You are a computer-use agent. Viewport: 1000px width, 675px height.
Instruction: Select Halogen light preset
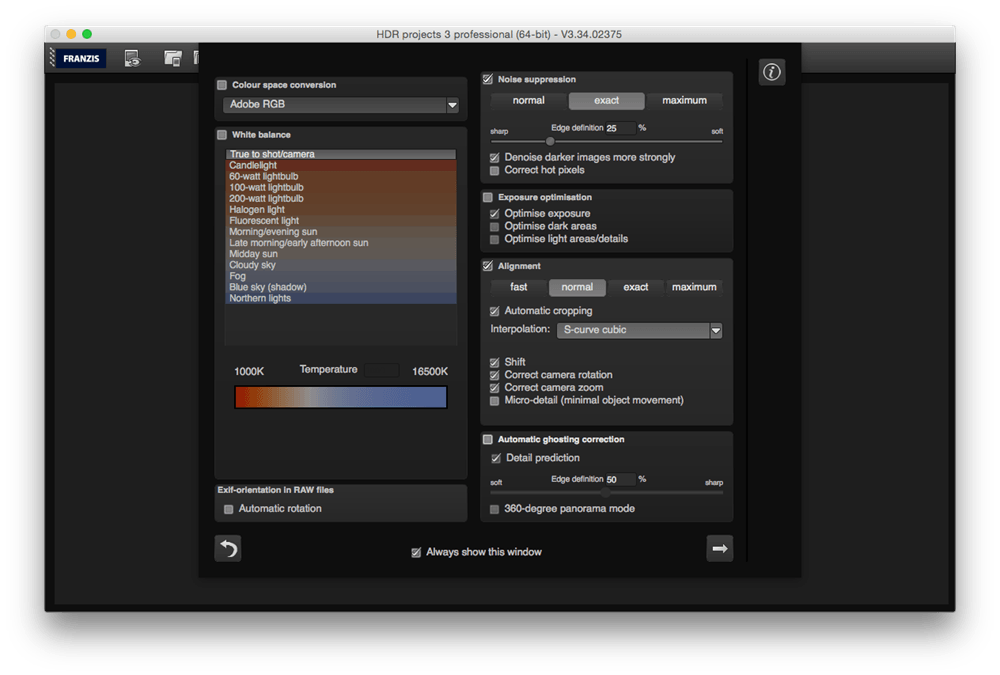[341, 209]
